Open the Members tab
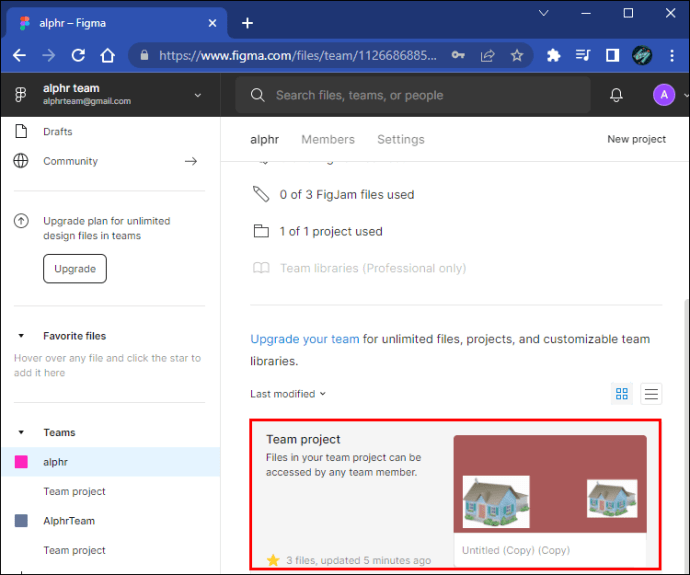The image size is (690, 575). coord(328,140)
